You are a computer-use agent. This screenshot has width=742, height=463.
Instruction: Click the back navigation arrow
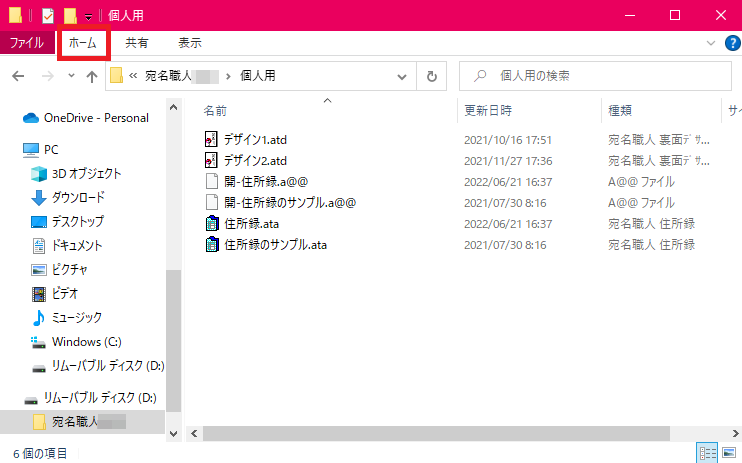[x=19, y=76]
